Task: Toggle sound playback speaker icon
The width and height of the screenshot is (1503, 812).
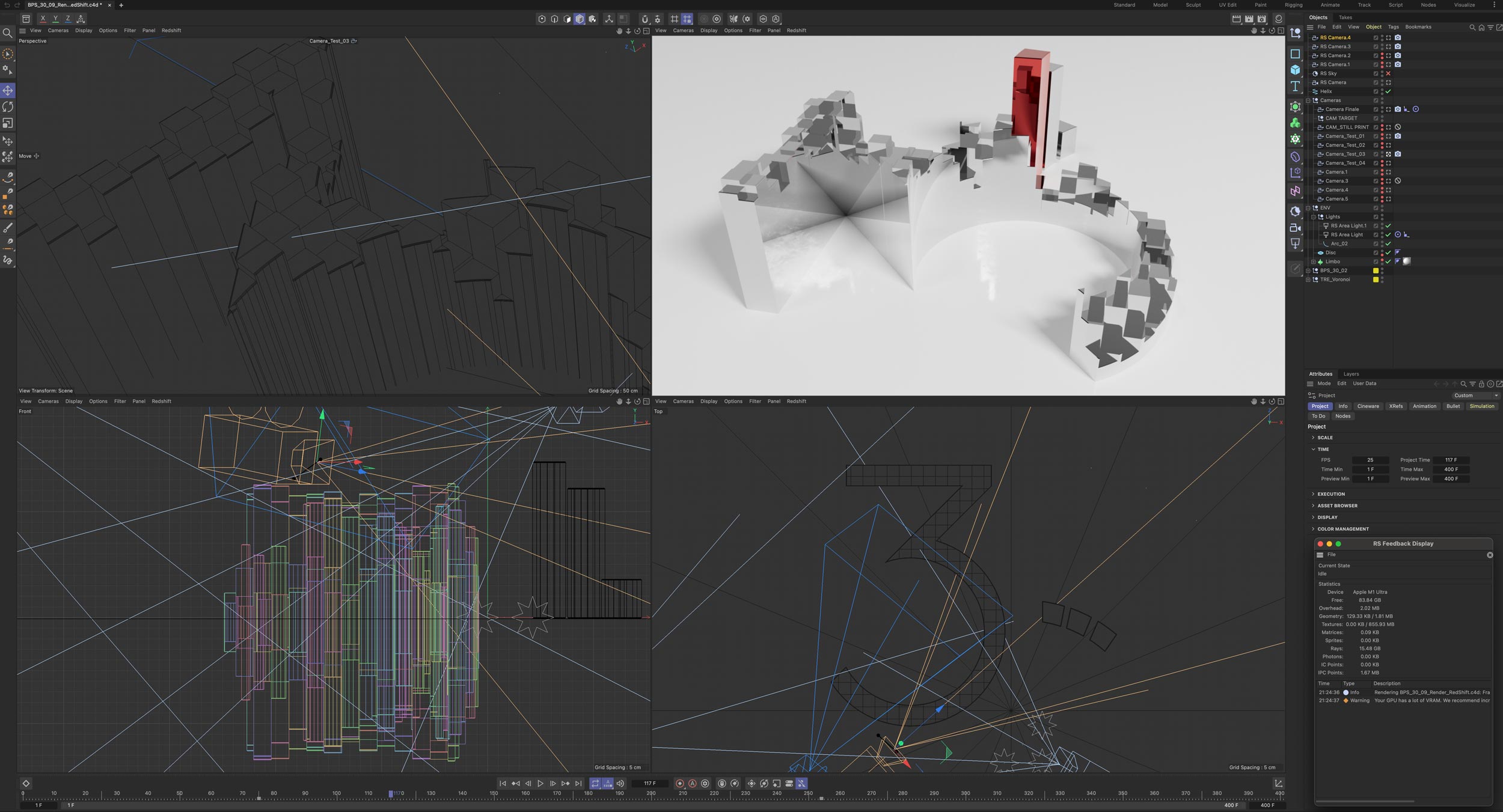Action: (x=620, y=784)
